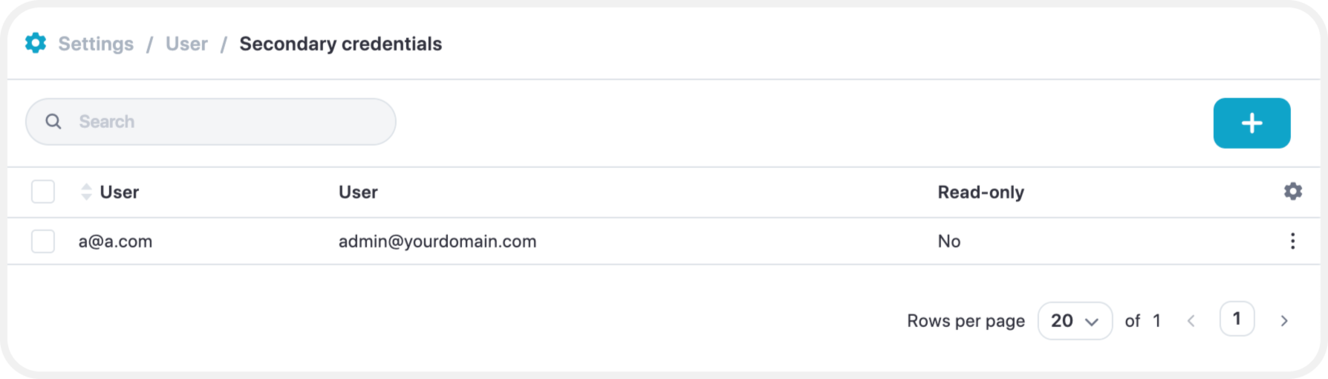The image size is (1328, 379).
Task: Go to previous page arrow
Action: [1191, 321]
